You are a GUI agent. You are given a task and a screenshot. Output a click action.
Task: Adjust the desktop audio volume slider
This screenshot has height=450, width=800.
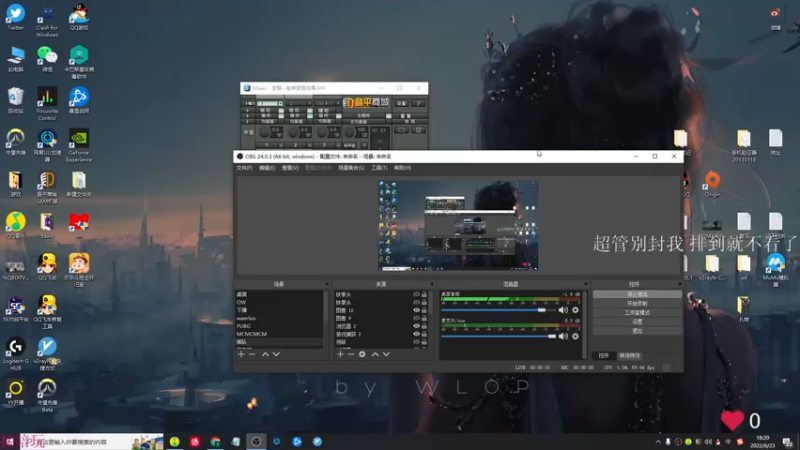pyautogui.click(x=498, y=310)
